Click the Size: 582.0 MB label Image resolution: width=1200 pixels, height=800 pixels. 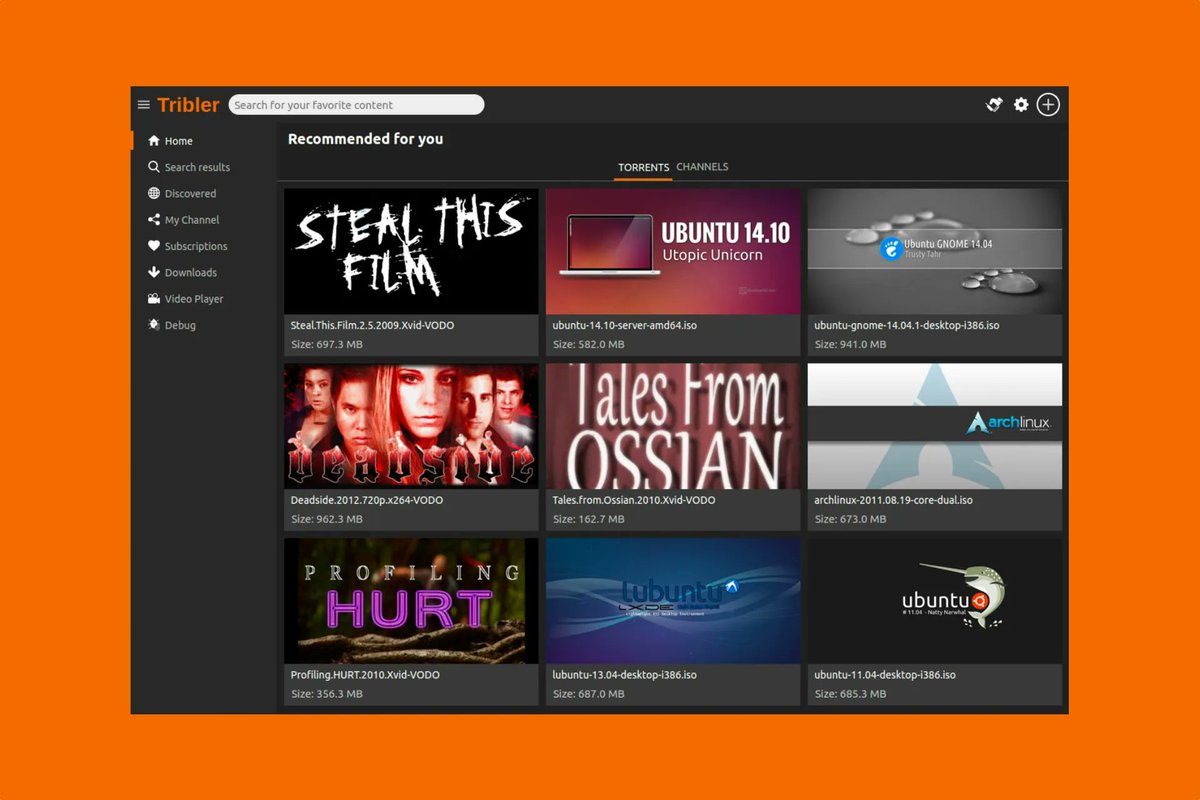click(x=589, y=344)
